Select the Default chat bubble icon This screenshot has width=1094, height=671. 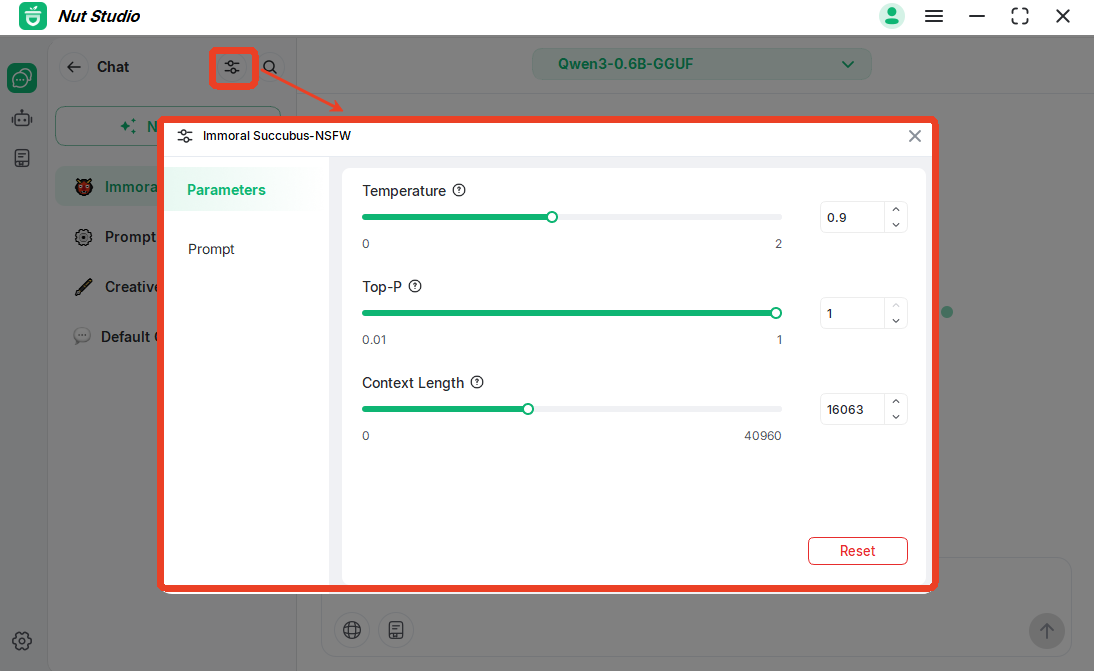tap(82, 336)
